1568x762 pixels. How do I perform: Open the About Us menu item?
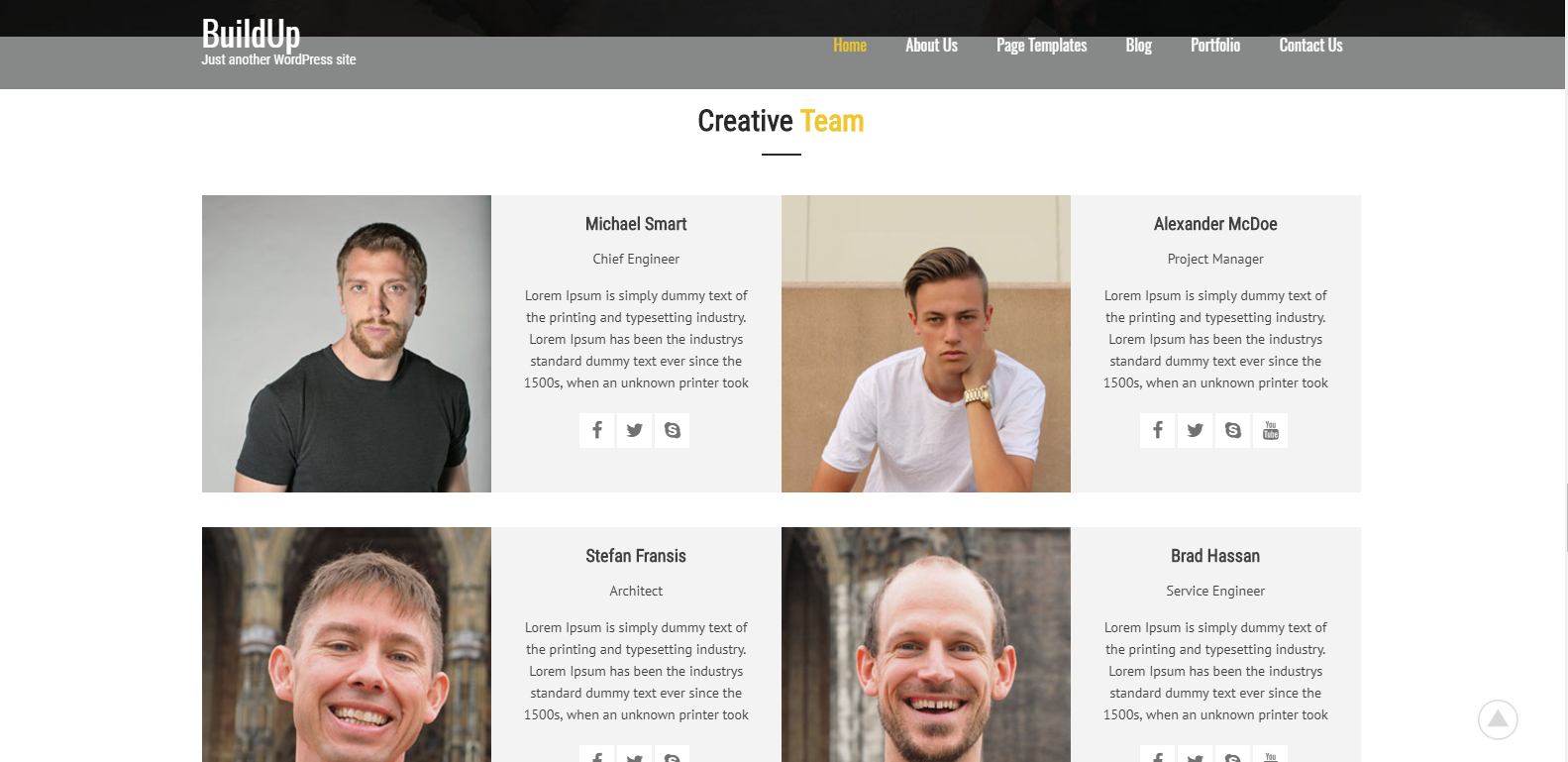[x=931, y=46]
